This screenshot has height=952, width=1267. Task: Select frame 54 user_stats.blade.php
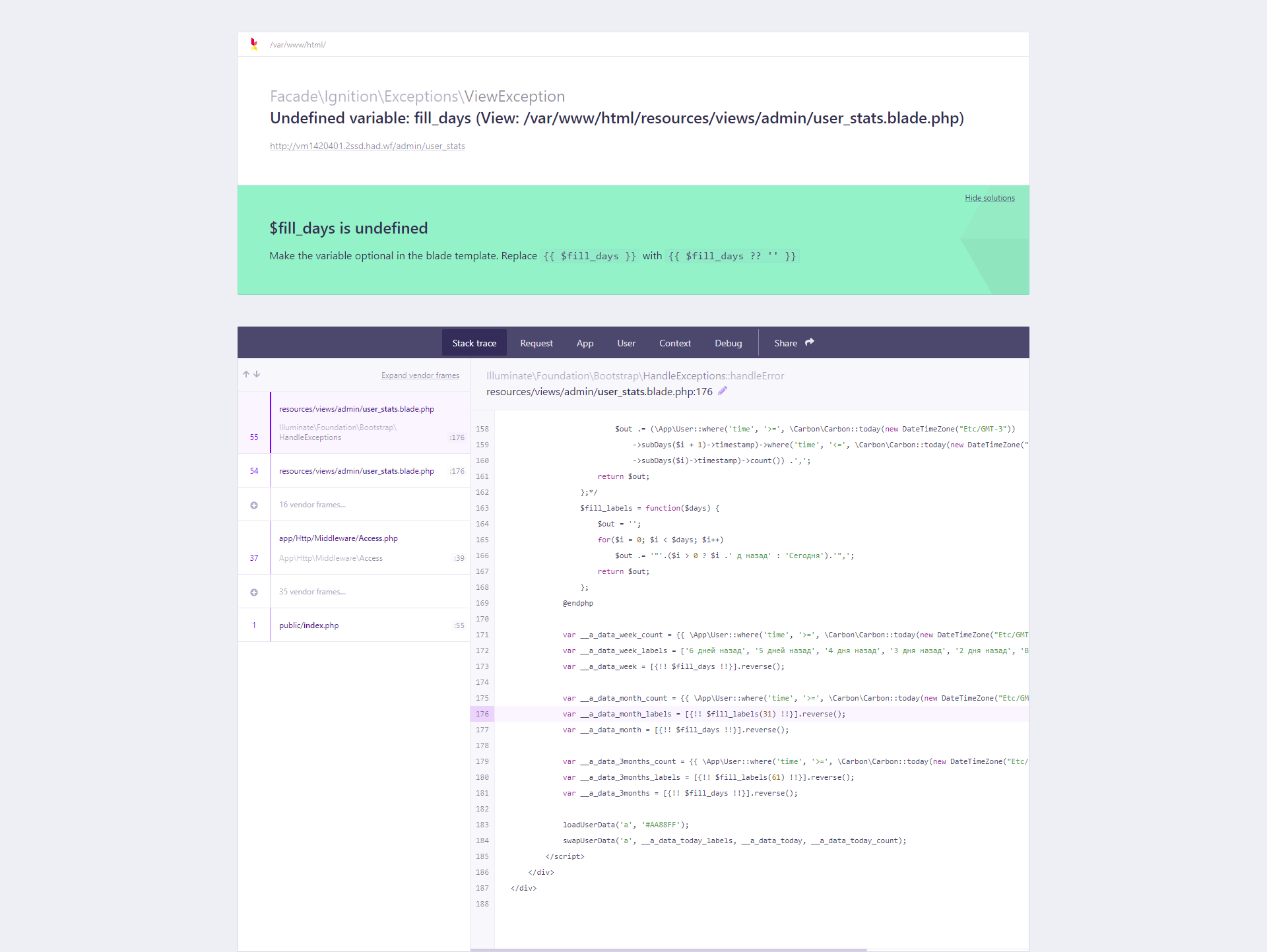point(356,471)
